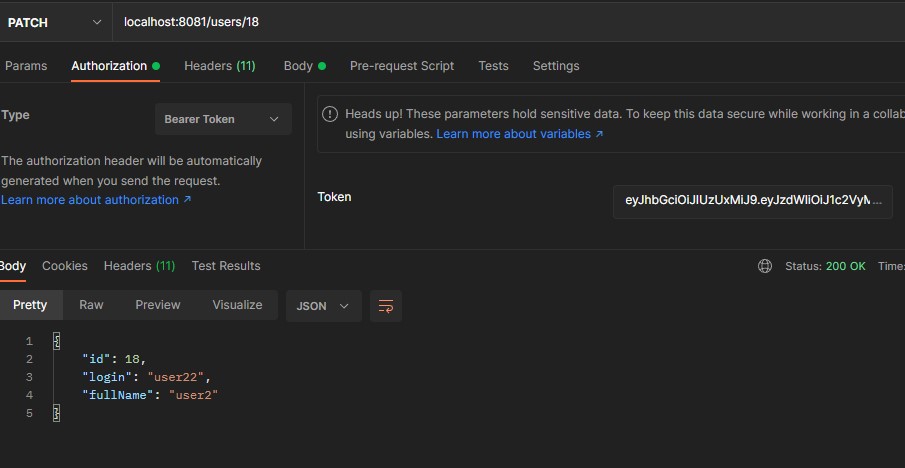Switch to the Raw response view

[91, 305]
